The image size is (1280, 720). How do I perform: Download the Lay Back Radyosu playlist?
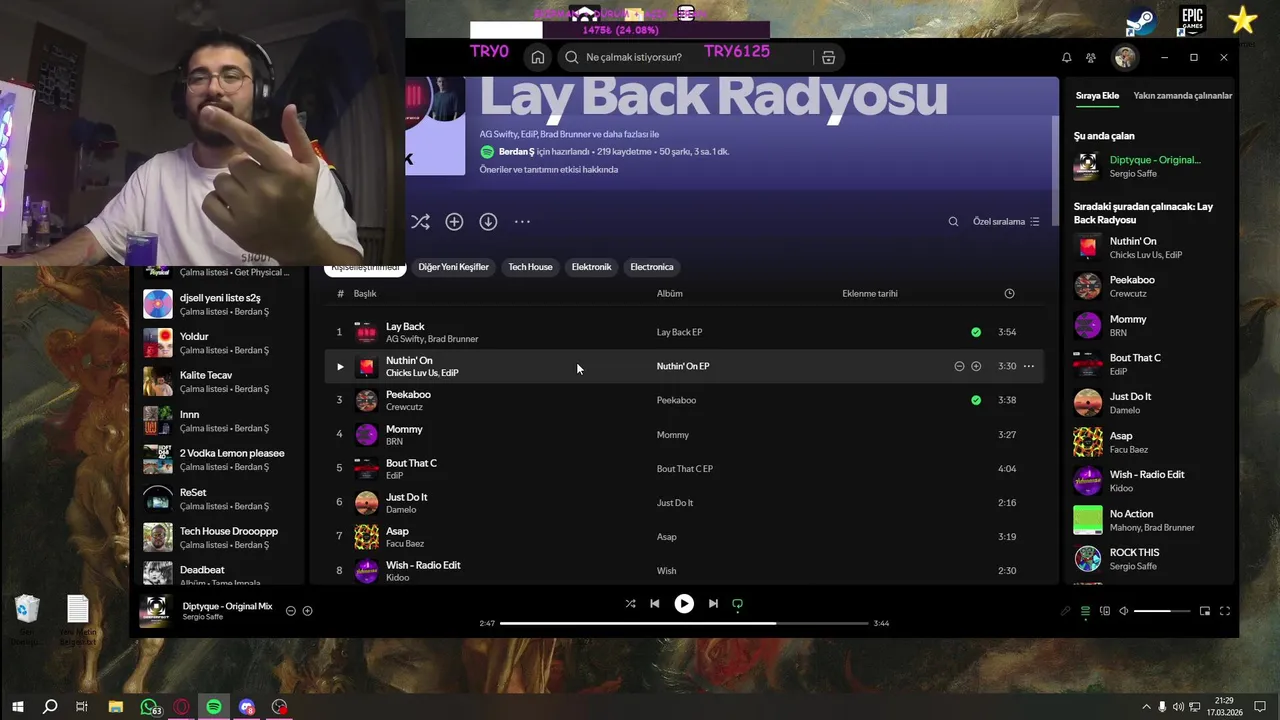pos(488,222)
